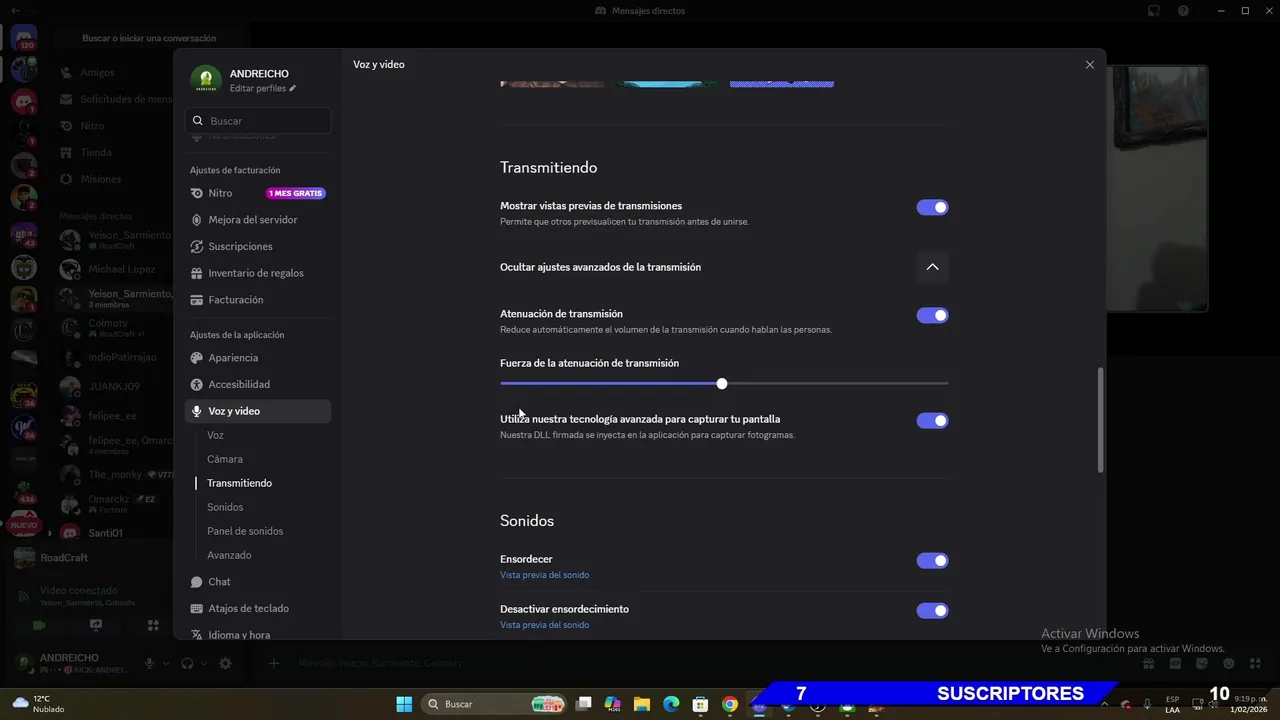Click the settings Buscar search field

click(x=258, y=121)
